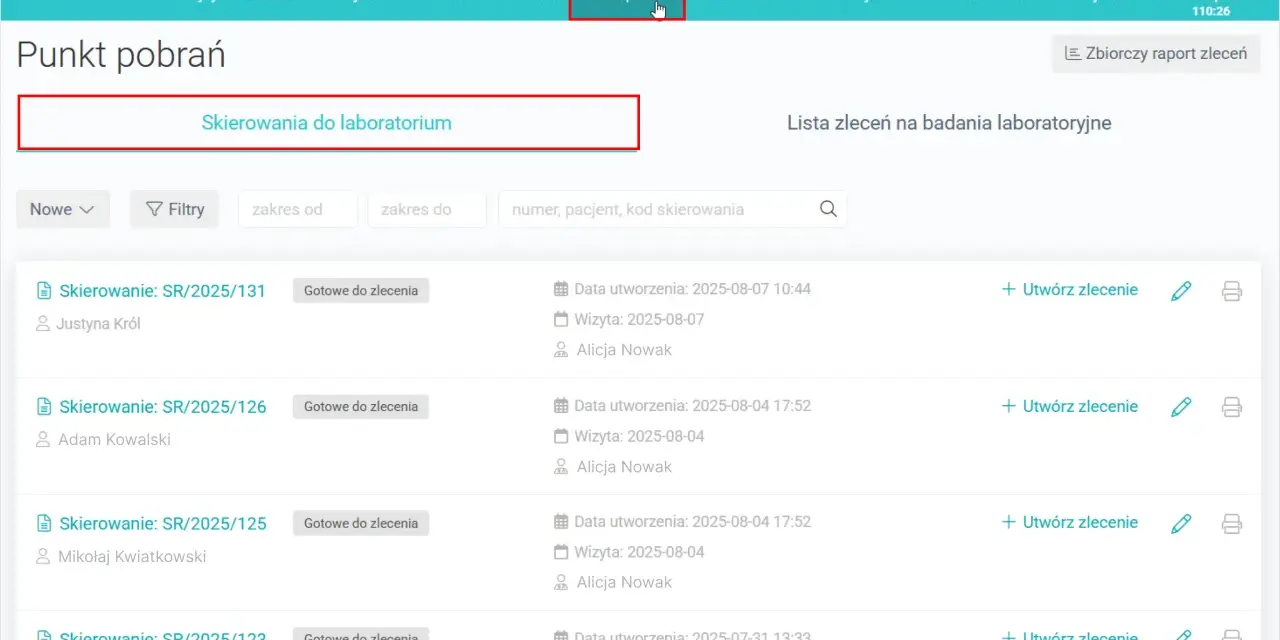Click the document icon beside SR/2025/131
The image size is (1280, 640).
point(44,291)
